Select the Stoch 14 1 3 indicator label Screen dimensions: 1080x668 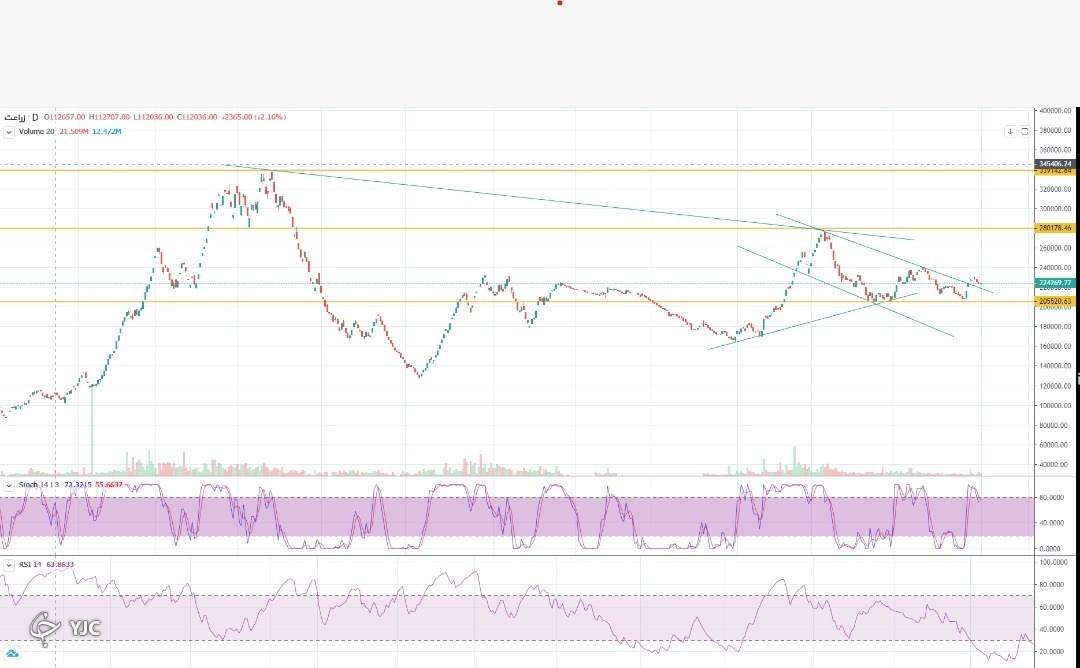click(39, 485)
